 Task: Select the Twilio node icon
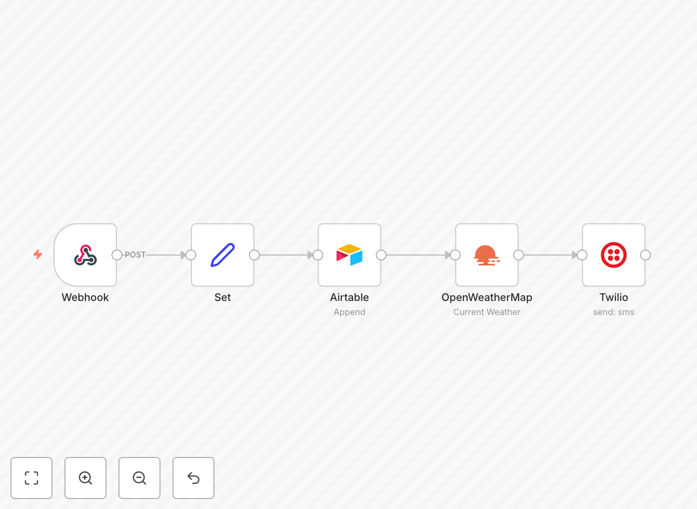coord(614,255)
